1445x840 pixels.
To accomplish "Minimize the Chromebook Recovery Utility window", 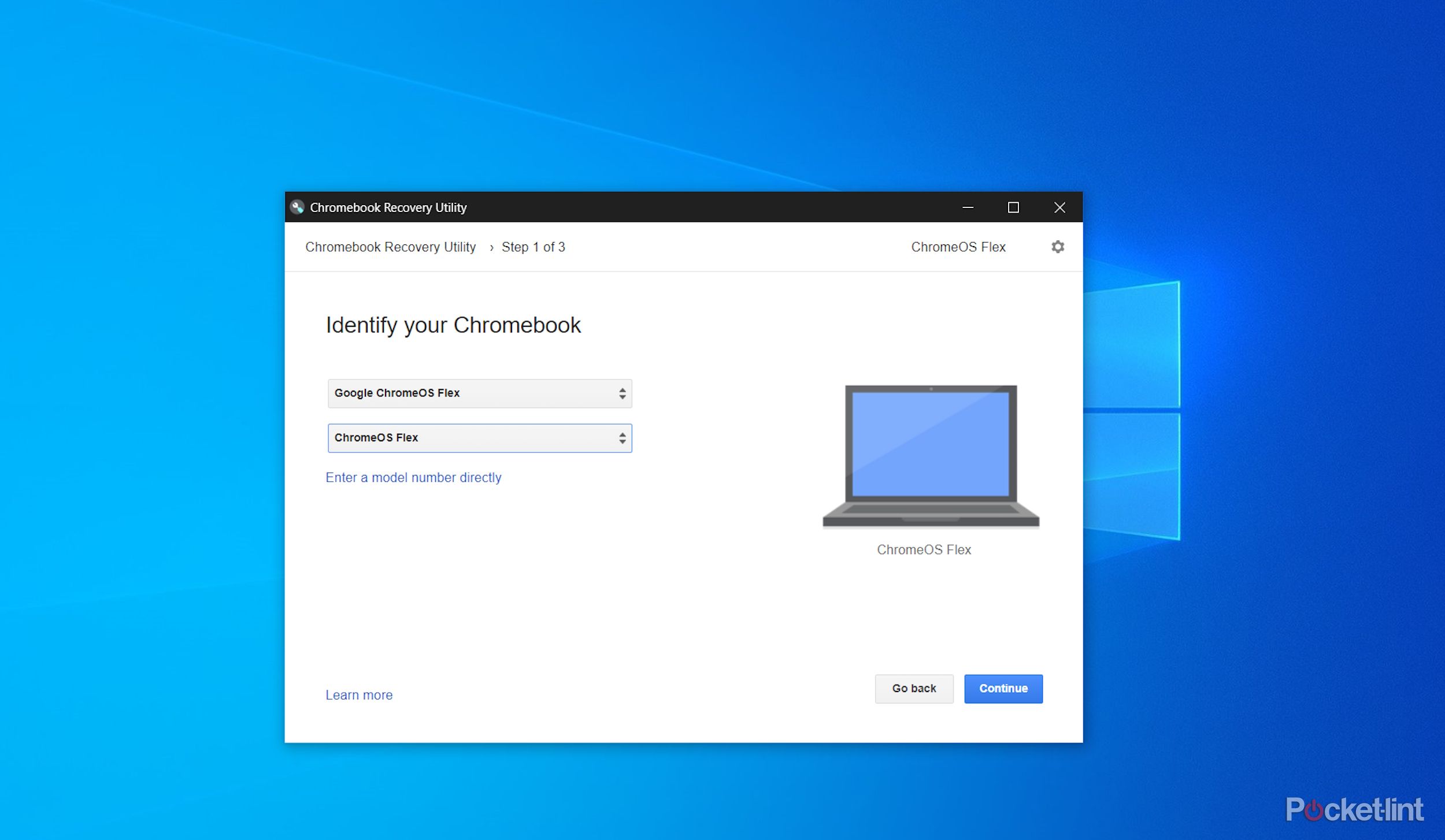I will [x=968, y=207].
